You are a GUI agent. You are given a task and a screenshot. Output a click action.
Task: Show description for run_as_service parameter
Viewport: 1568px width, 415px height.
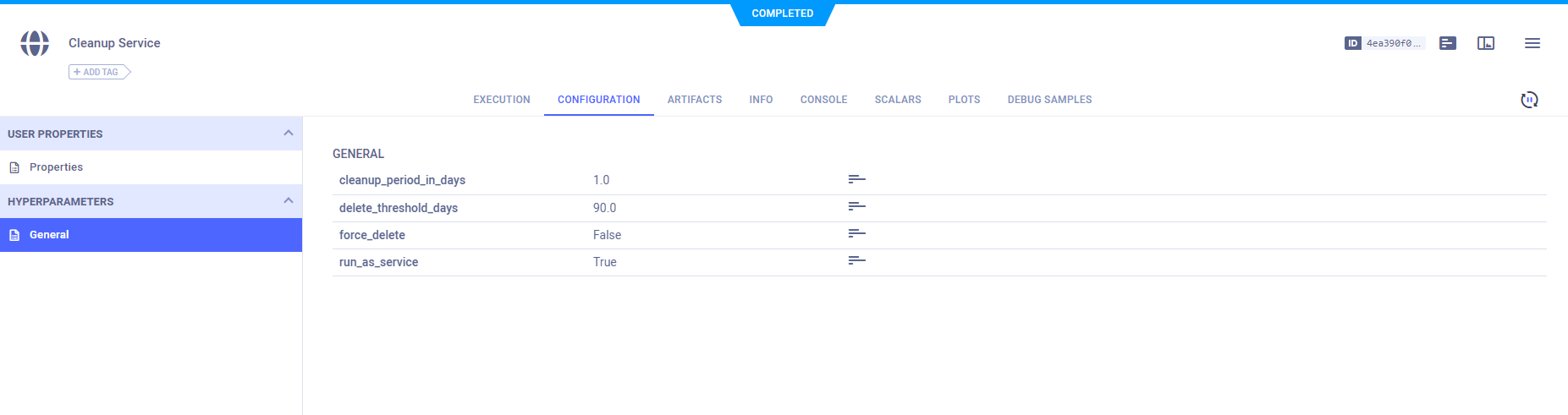pyautogui.click(x=856, y=260)
